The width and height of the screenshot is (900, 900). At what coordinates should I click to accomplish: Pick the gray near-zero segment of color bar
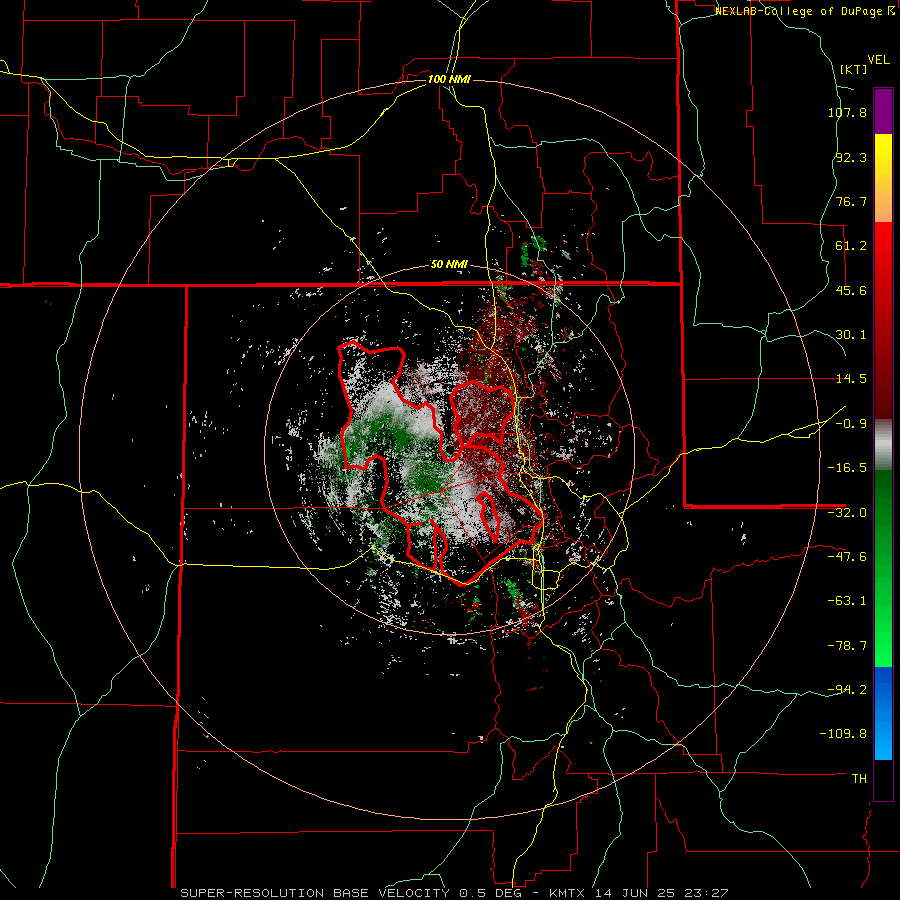[883, 444]
